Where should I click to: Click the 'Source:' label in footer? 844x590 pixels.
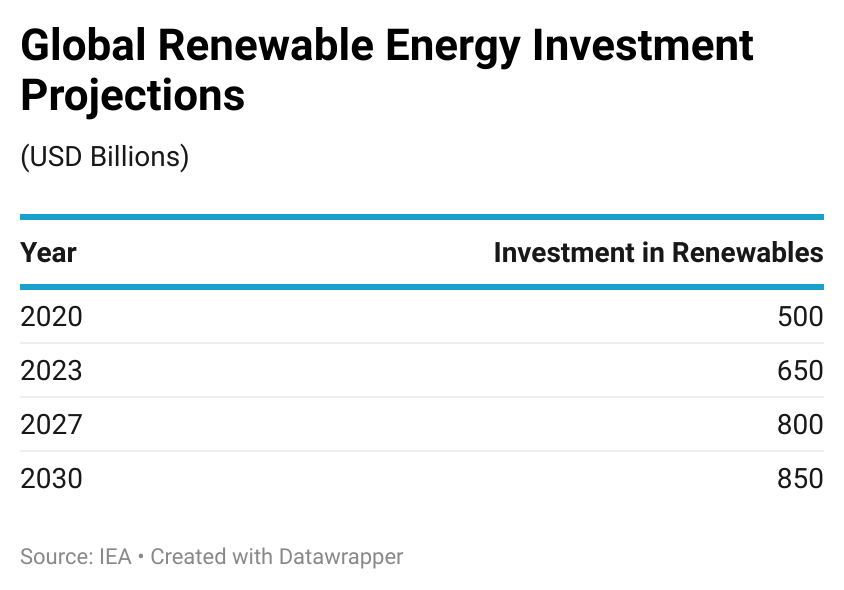tap(54, 556)
